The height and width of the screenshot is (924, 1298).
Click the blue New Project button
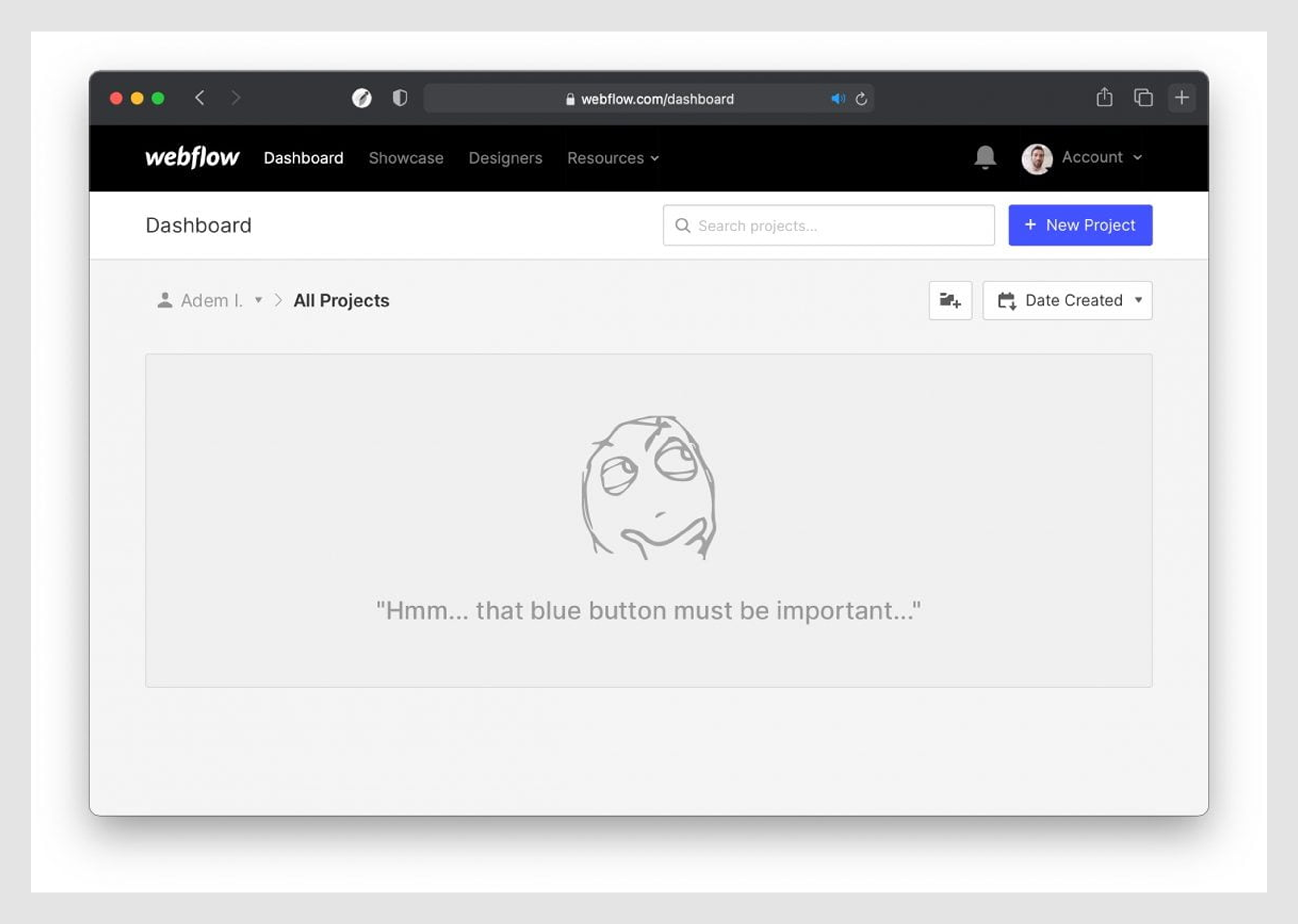pos(1080,225)
